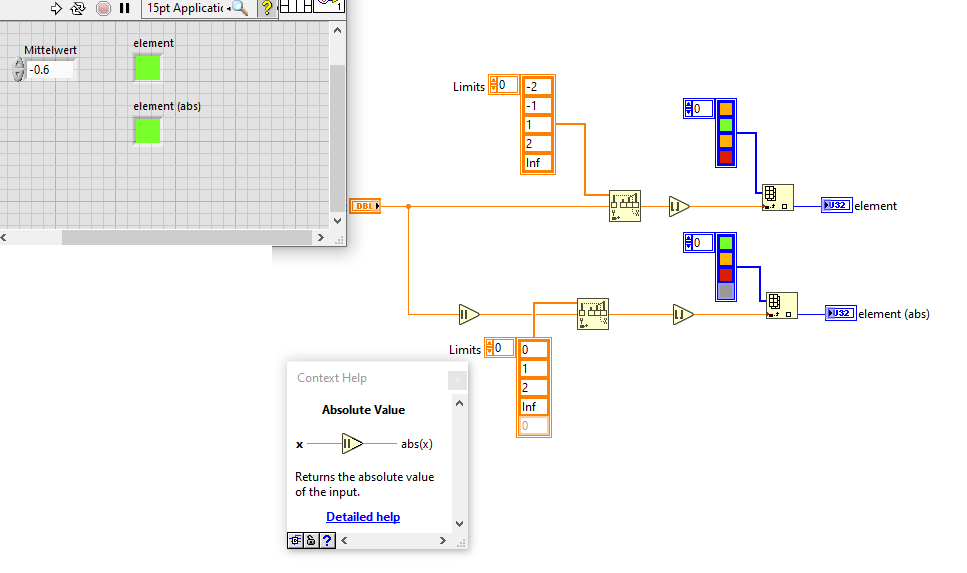The height and width of the screenshot is (573, 967).
Task: Select the 'element (abs)' label on the diagram
Action: (894, 314)
